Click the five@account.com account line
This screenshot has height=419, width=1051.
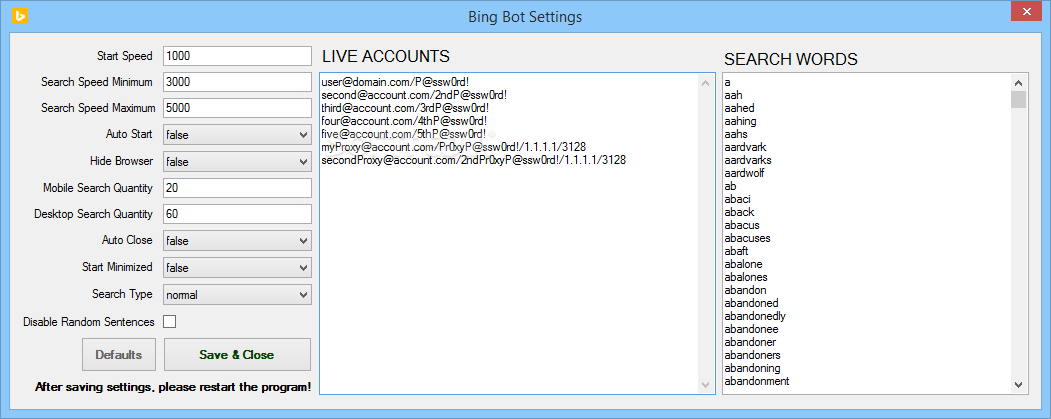point(404,134)
